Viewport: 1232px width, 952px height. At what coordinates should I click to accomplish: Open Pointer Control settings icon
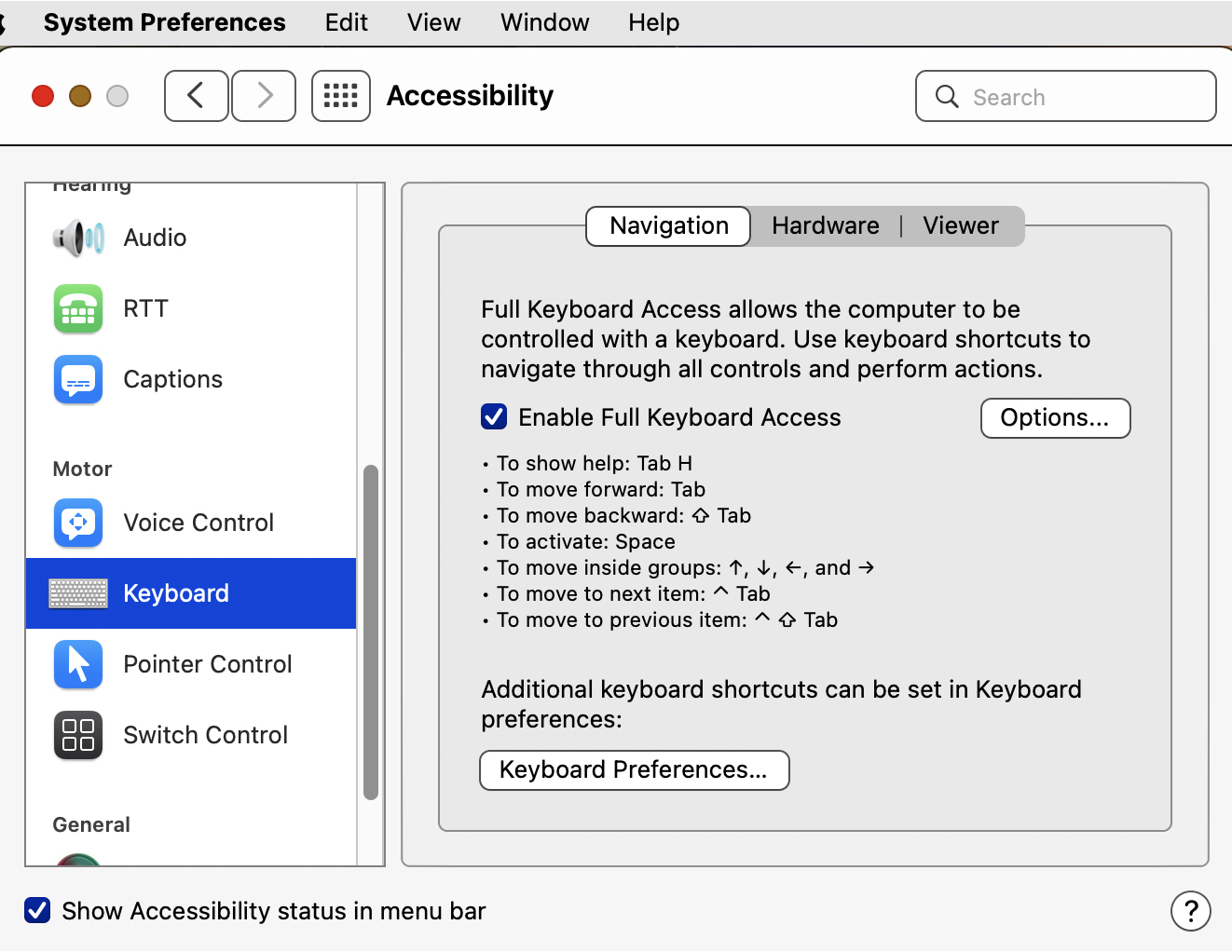tap(78, 664)
